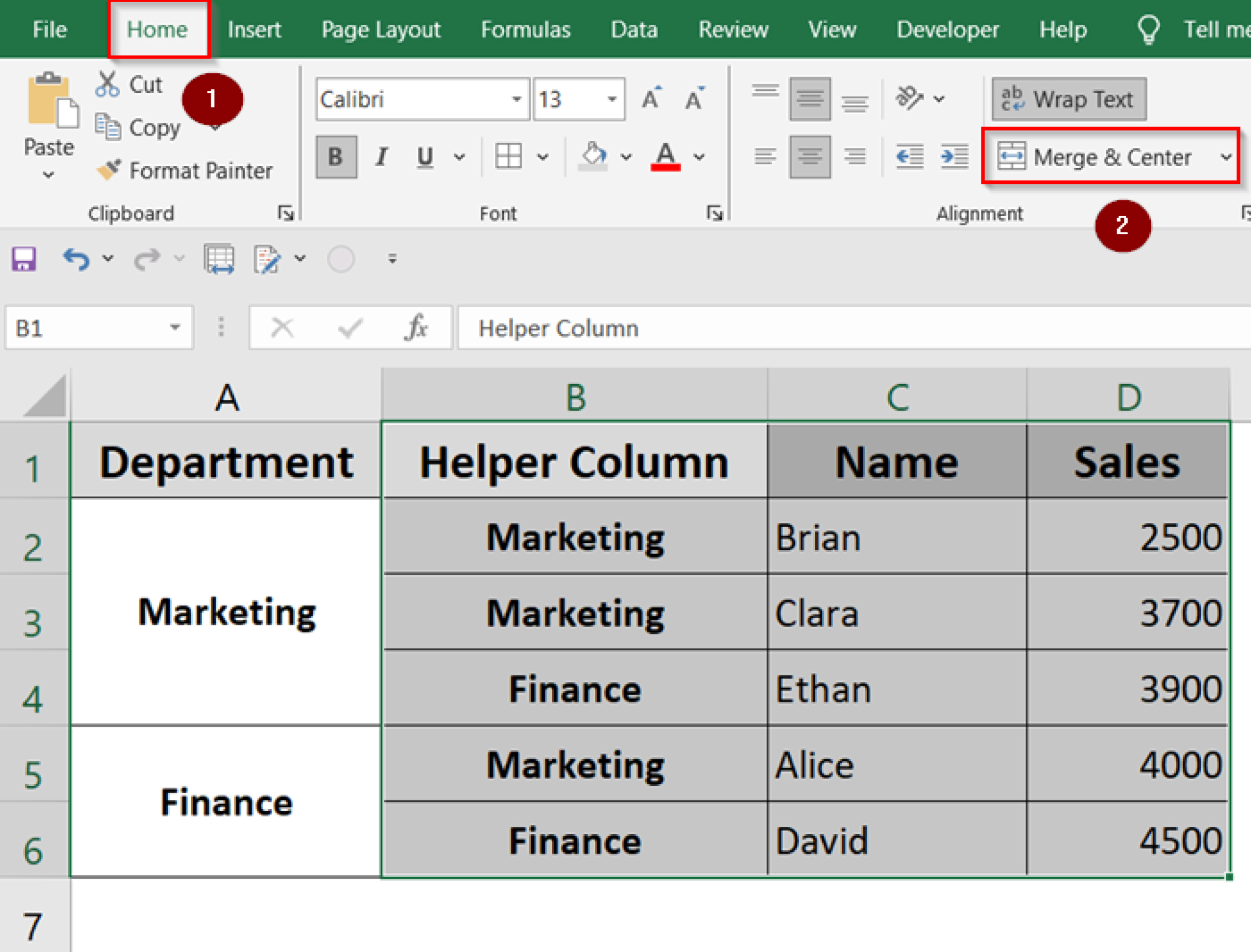Click the Format Painter brush icon
1251x952 pixels.
point(109,170)
